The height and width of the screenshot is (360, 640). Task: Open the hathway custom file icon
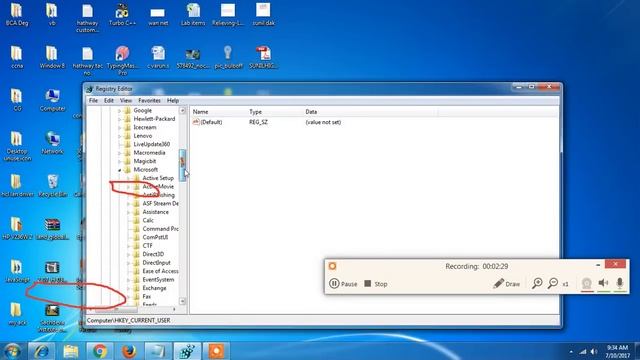tap(87, 18)
